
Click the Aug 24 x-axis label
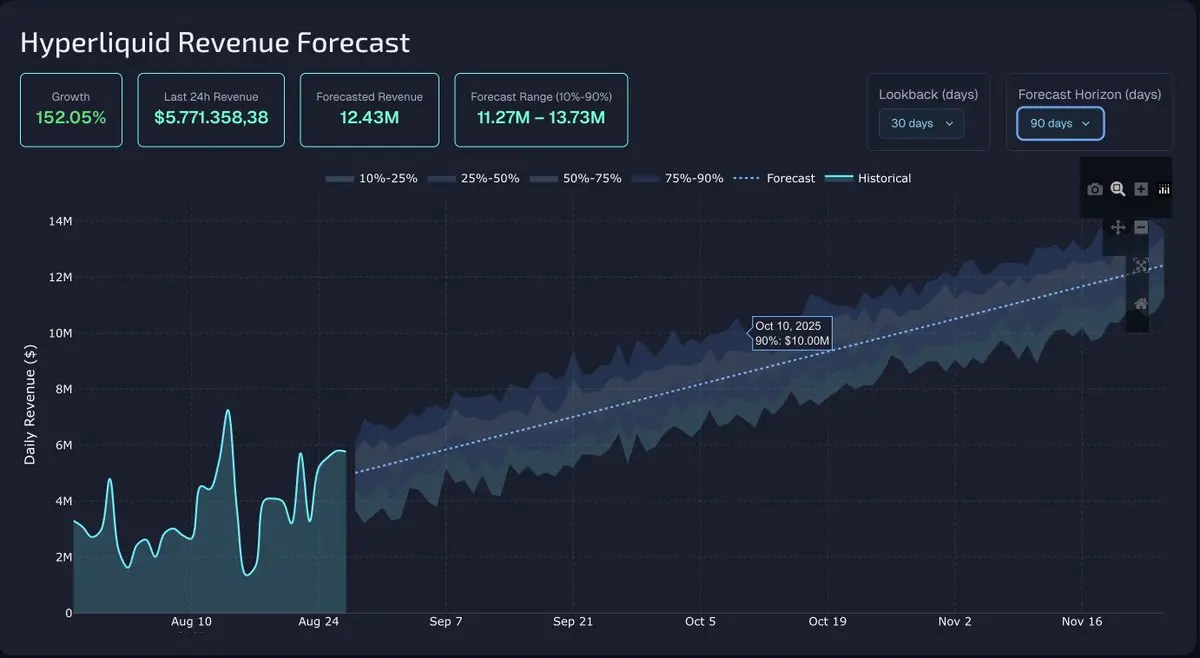(318, 621)
